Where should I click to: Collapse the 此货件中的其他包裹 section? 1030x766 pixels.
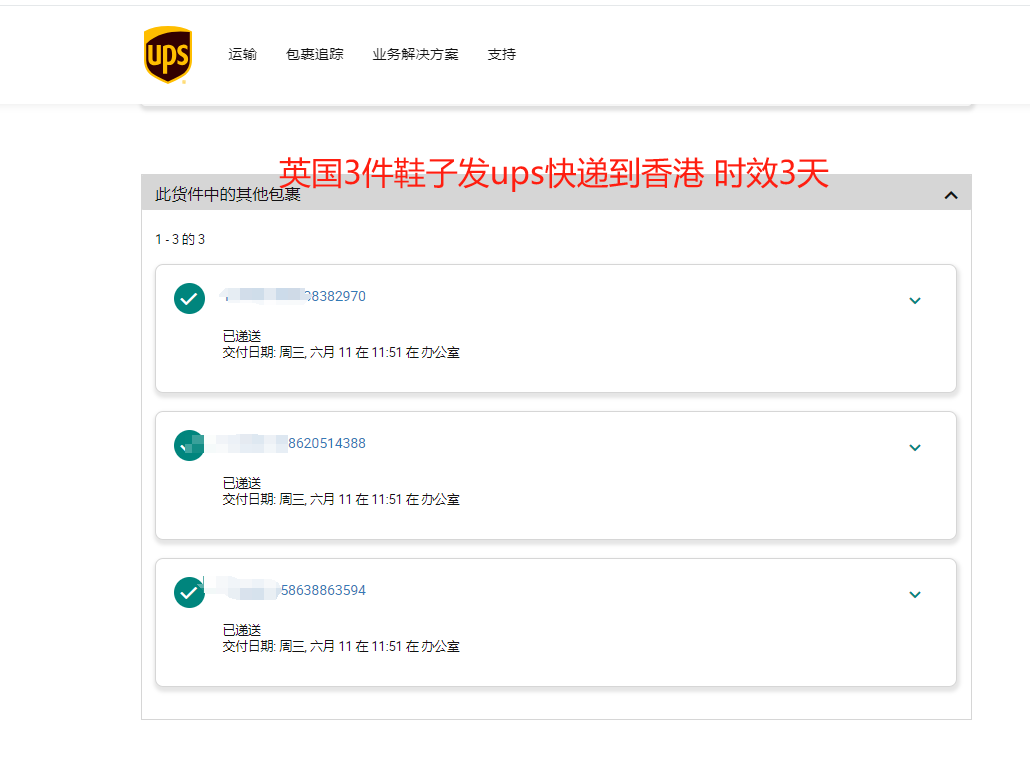click(951, 195)
